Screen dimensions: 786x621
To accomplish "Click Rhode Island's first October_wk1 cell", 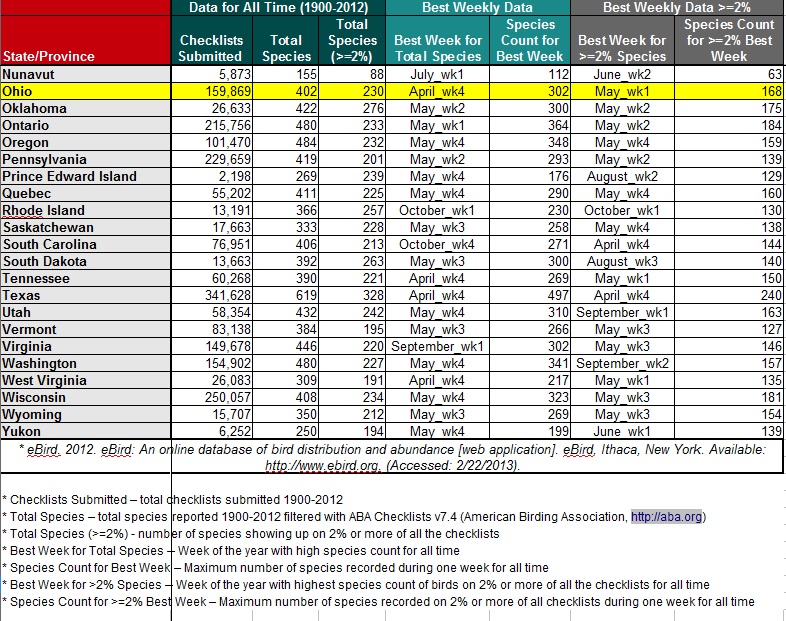I will click(x=438, y=211).
